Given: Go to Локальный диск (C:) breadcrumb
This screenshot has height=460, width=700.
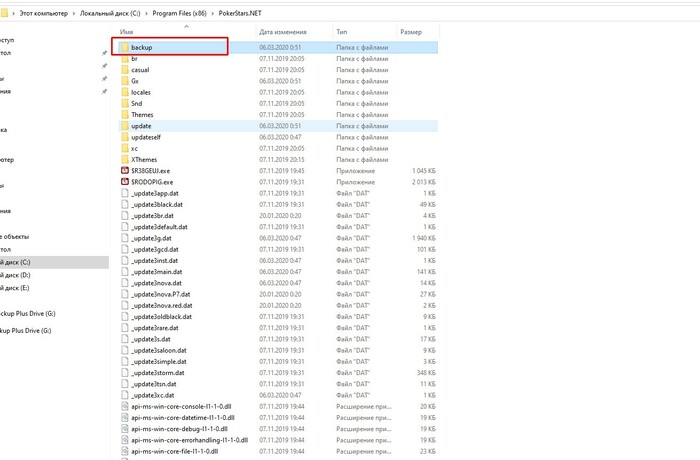Looking at the screenshot, I should tap(110, 13).
